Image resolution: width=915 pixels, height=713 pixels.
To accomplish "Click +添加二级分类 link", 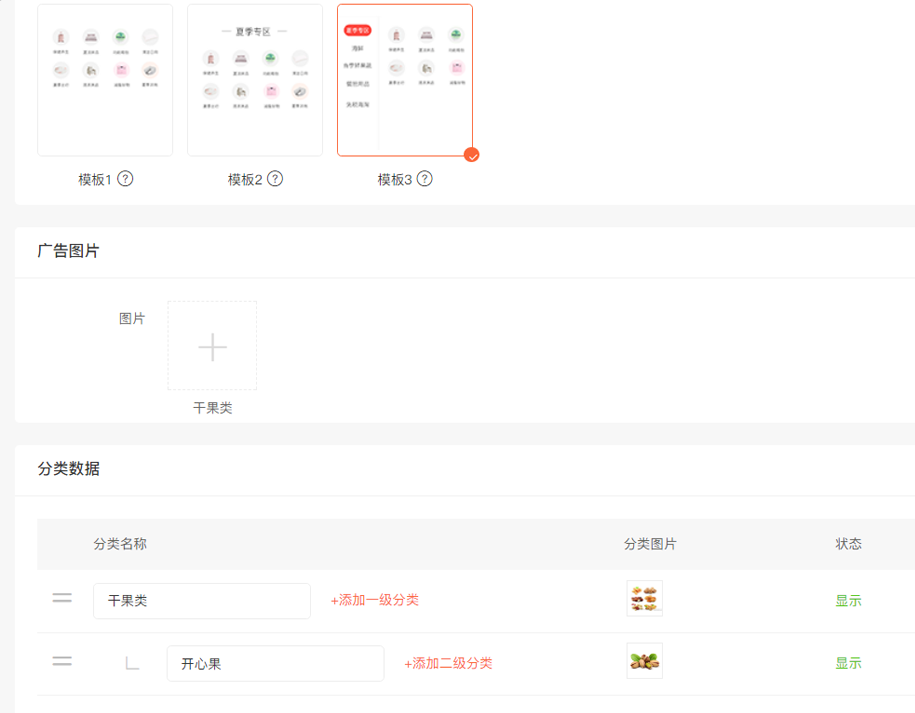I will click(x=448, y=663).
